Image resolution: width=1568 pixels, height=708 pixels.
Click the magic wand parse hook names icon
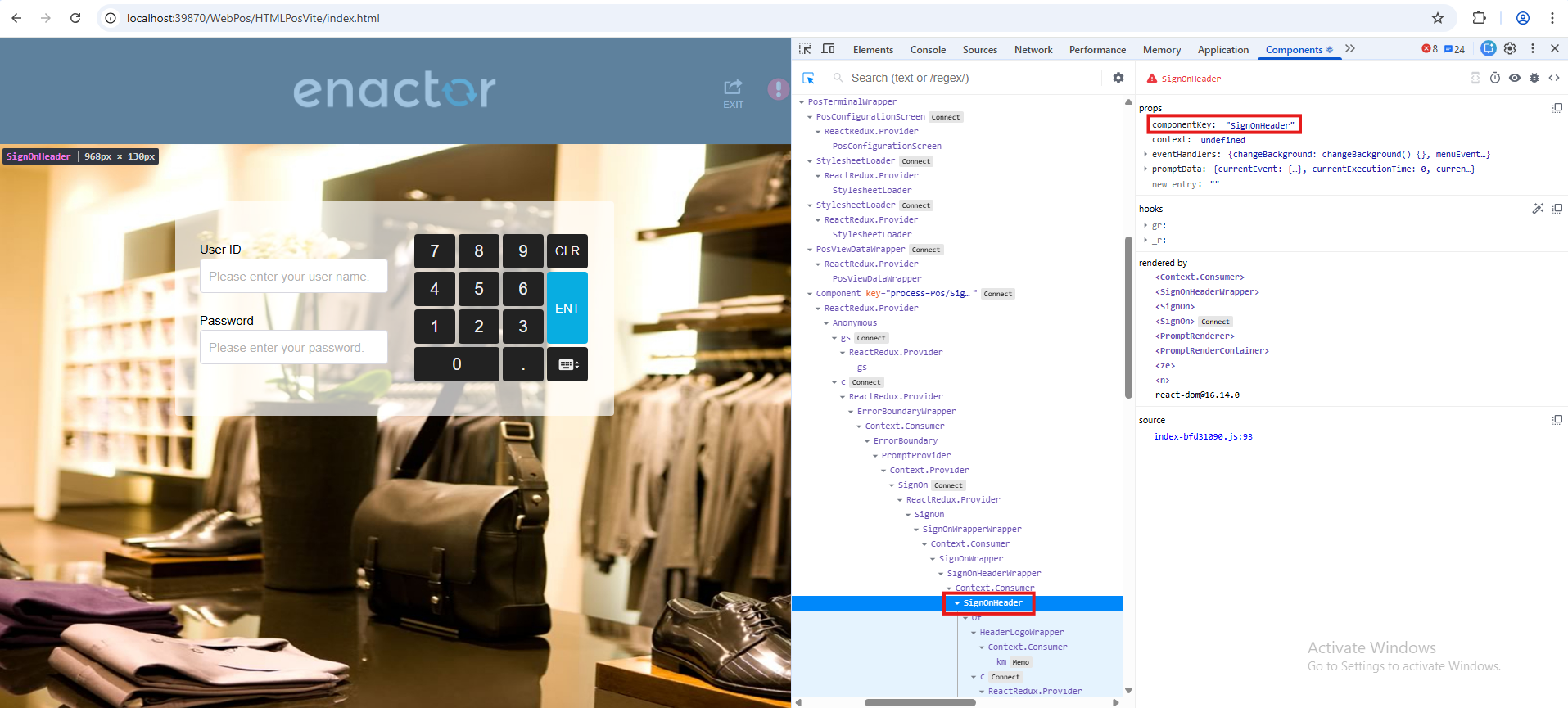point(1538,209)
